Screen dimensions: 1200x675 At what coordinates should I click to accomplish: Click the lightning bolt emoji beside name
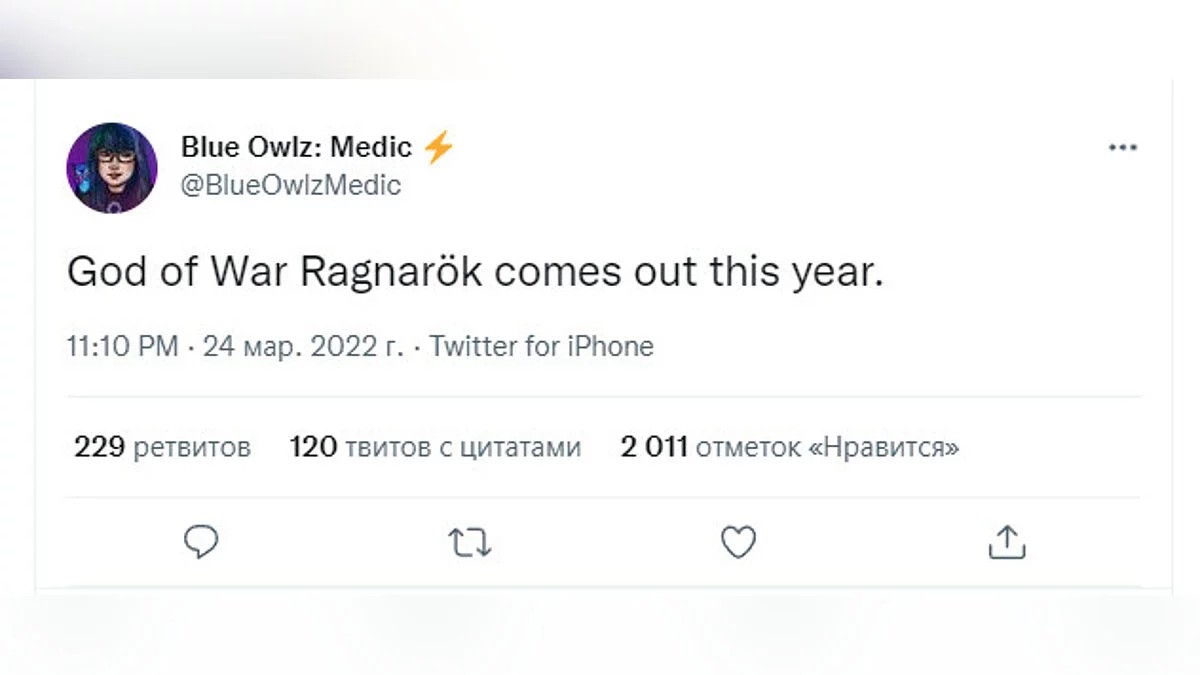[x=438, y=148]
